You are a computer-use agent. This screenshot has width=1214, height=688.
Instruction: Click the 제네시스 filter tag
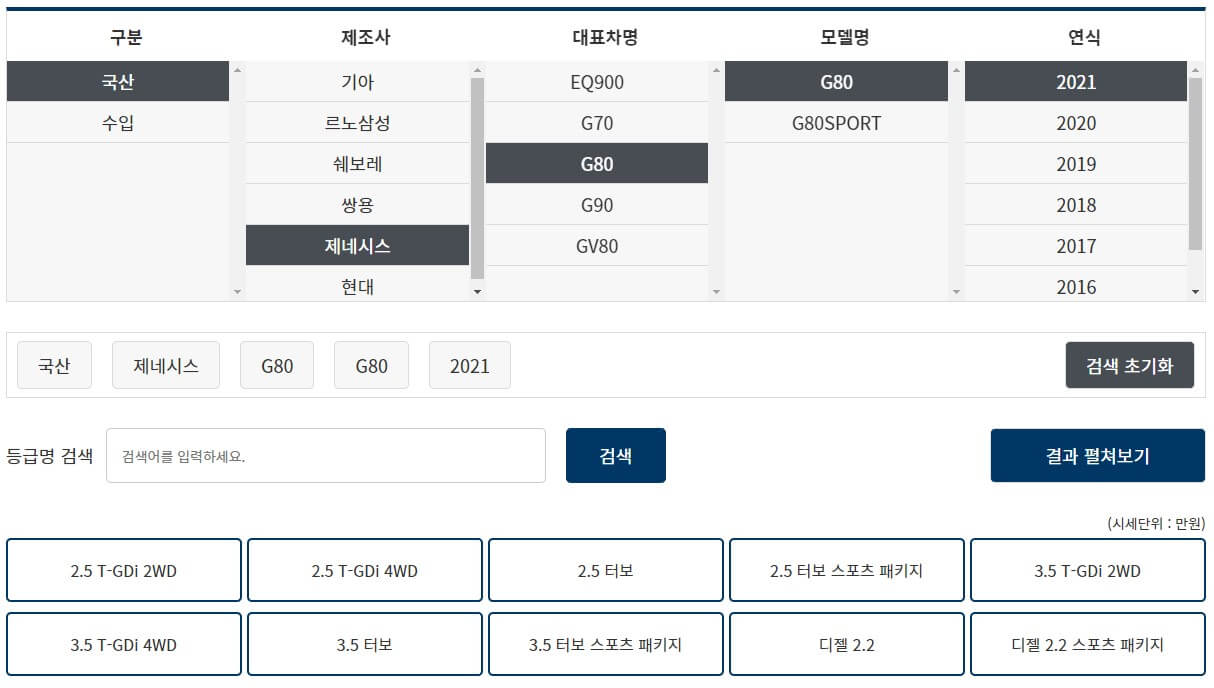(x=166, y=365)
